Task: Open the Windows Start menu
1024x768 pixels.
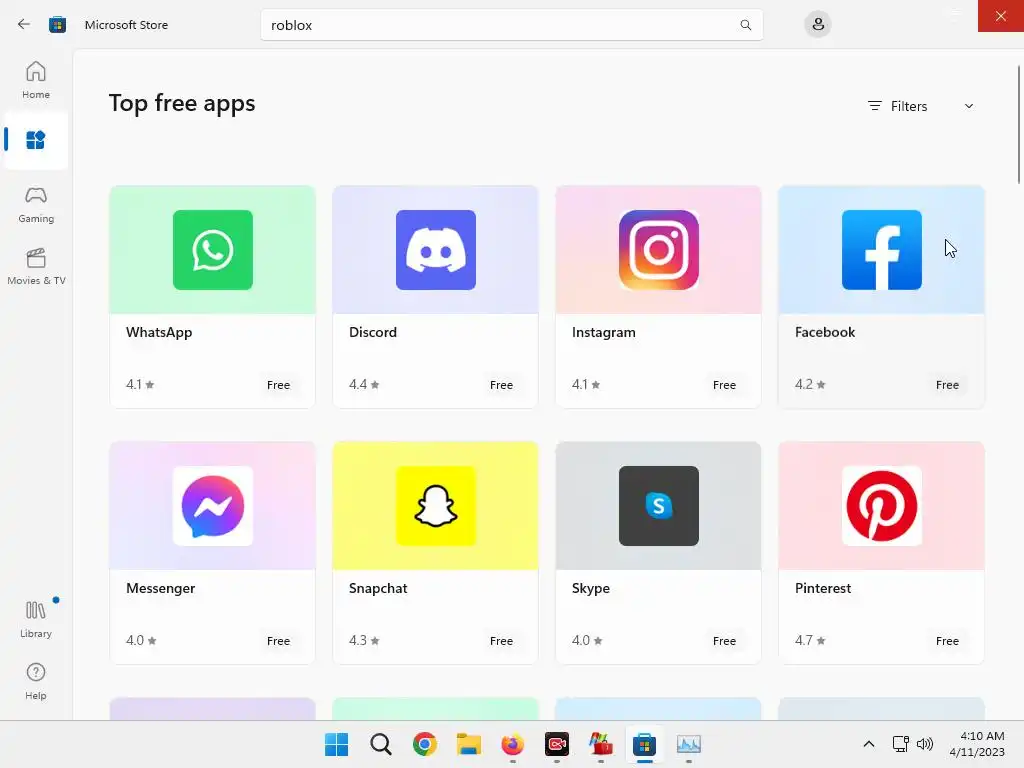Action: tap(336, 744)
